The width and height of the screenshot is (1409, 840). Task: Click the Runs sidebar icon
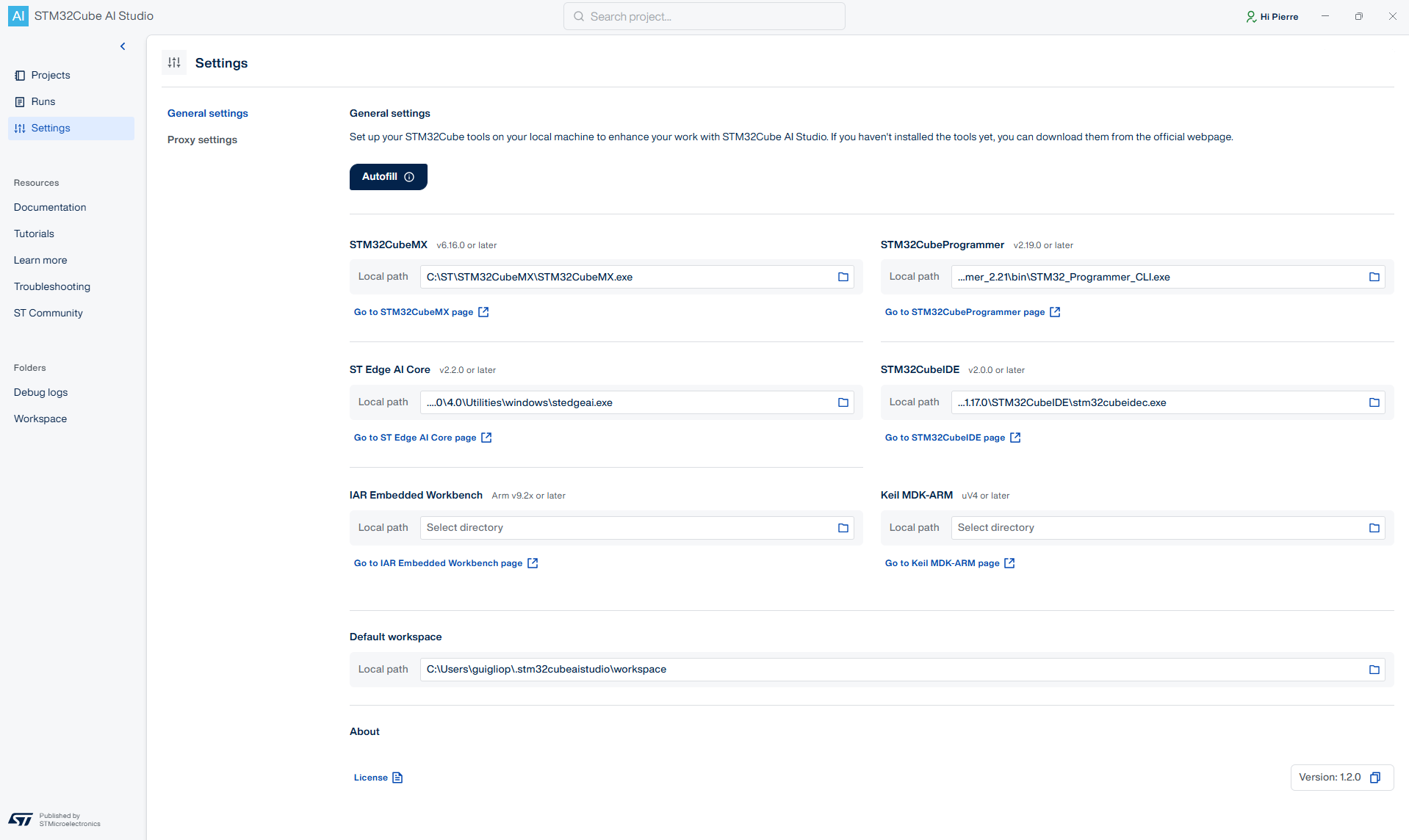pos(20,102)
